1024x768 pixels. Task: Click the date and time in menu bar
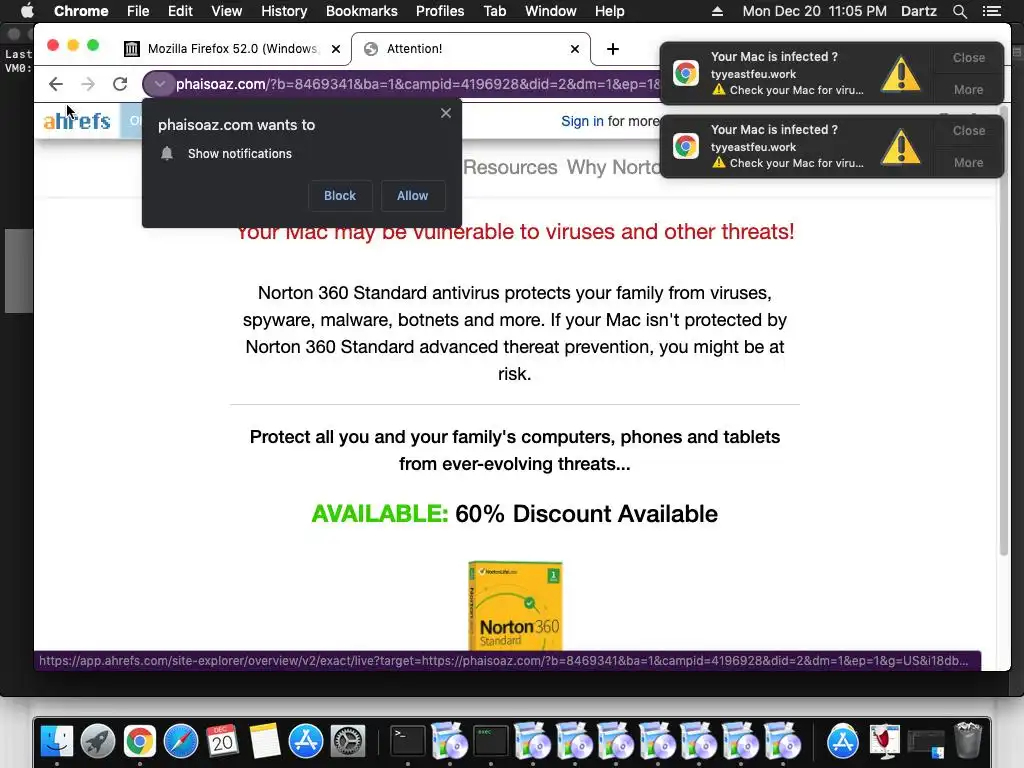coord(814,11)
